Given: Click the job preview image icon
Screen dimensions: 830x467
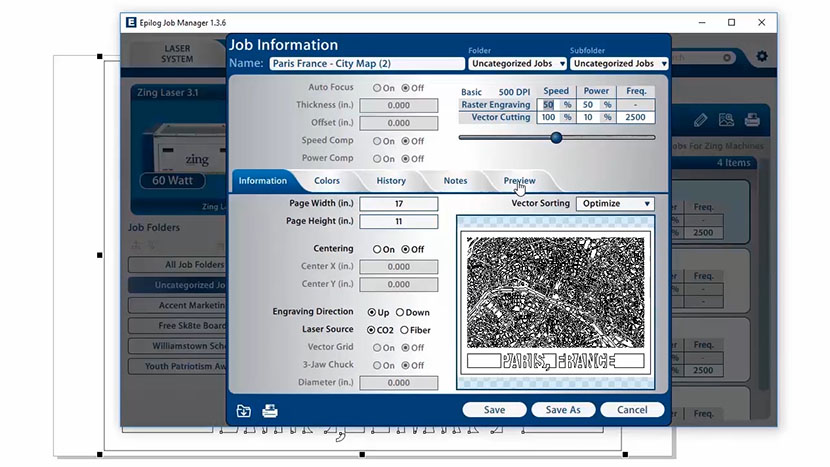Looking at the screenshot, I should pos(726,120).
